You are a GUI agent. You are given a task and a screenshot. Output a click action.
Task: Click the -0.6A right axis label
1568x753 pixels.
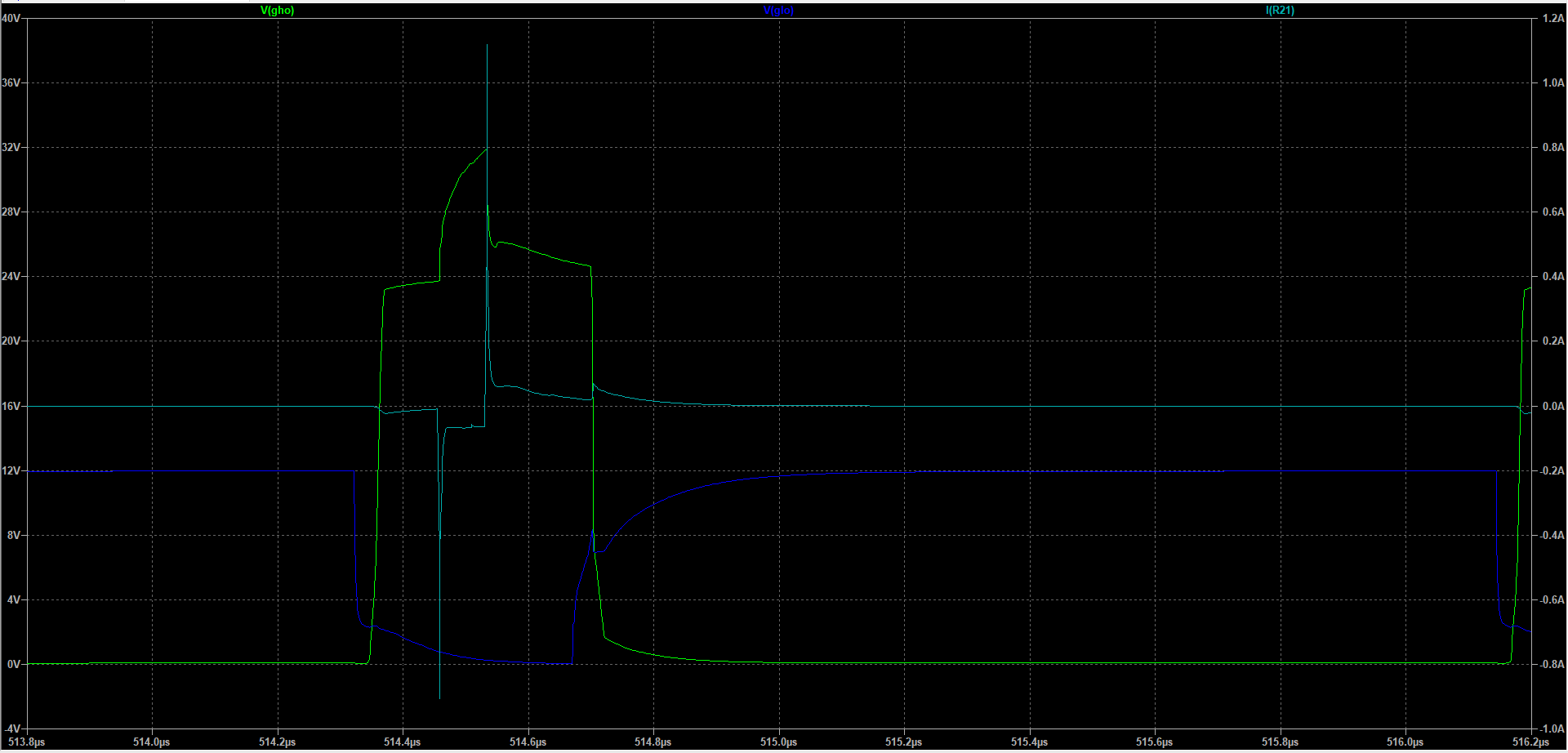pyautogui.click(x=1552, y=599)
